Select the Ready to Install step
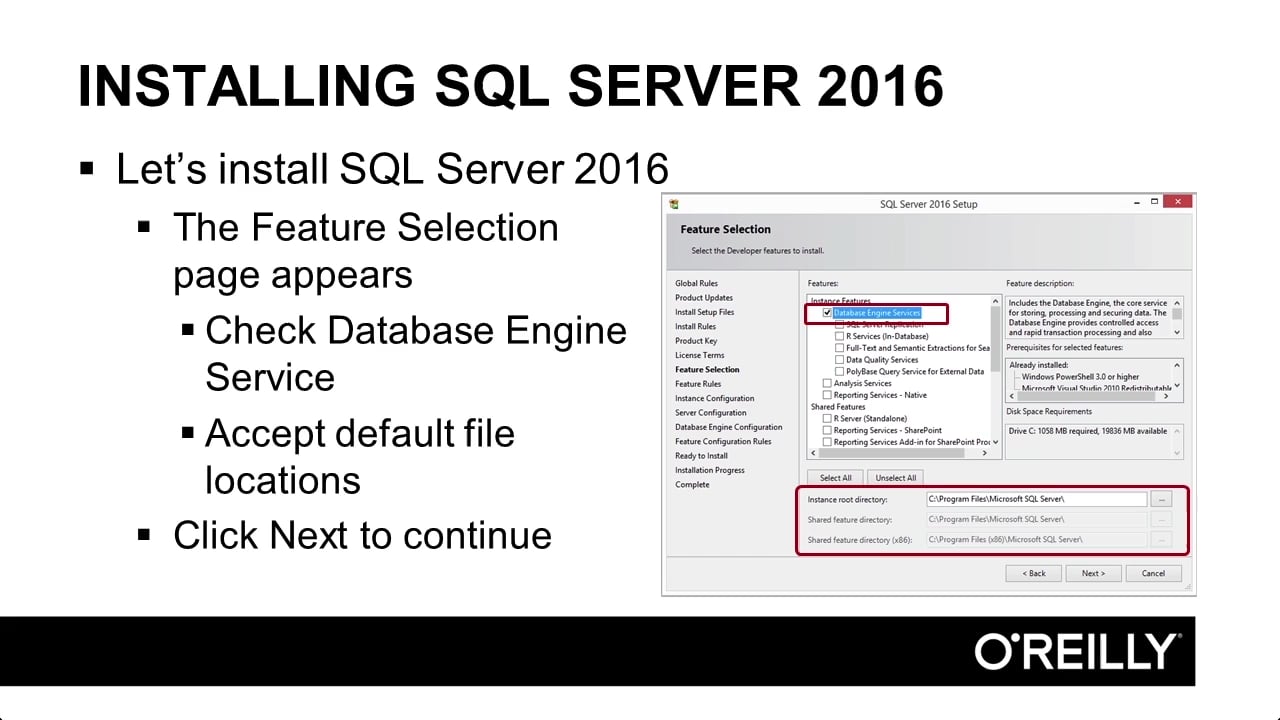The width and height of the screenshot is (1280, 720). point(701,456)
